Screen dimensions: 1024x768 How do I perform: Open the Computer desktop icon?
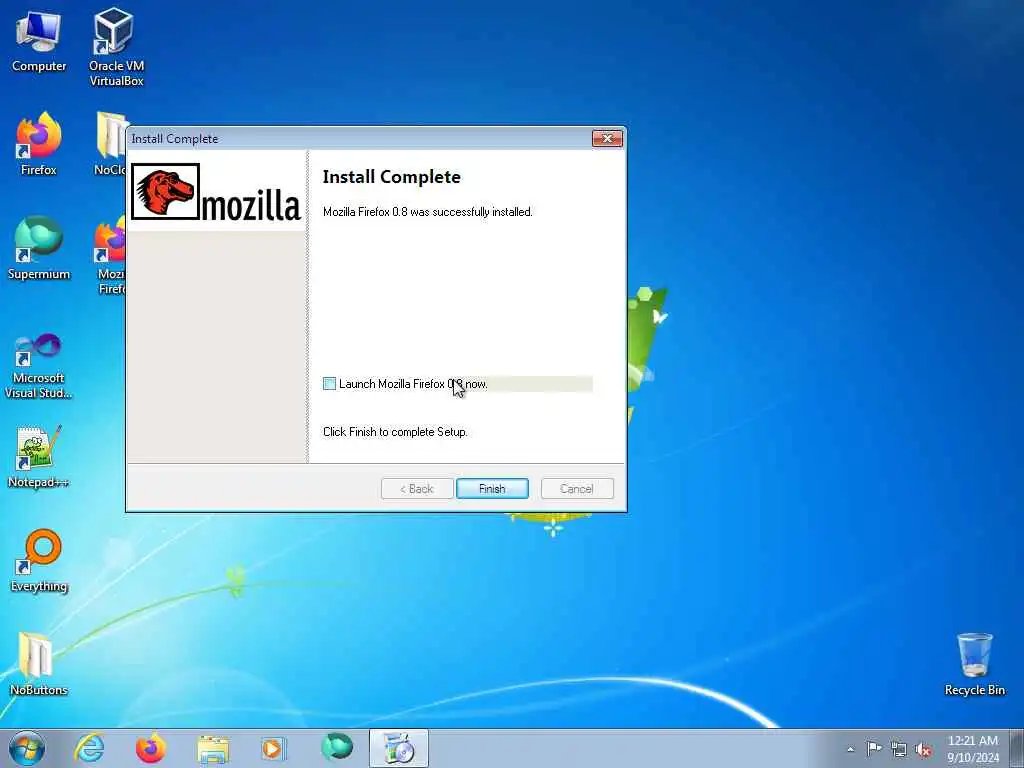pyautogui.click(x=39, y=40)
